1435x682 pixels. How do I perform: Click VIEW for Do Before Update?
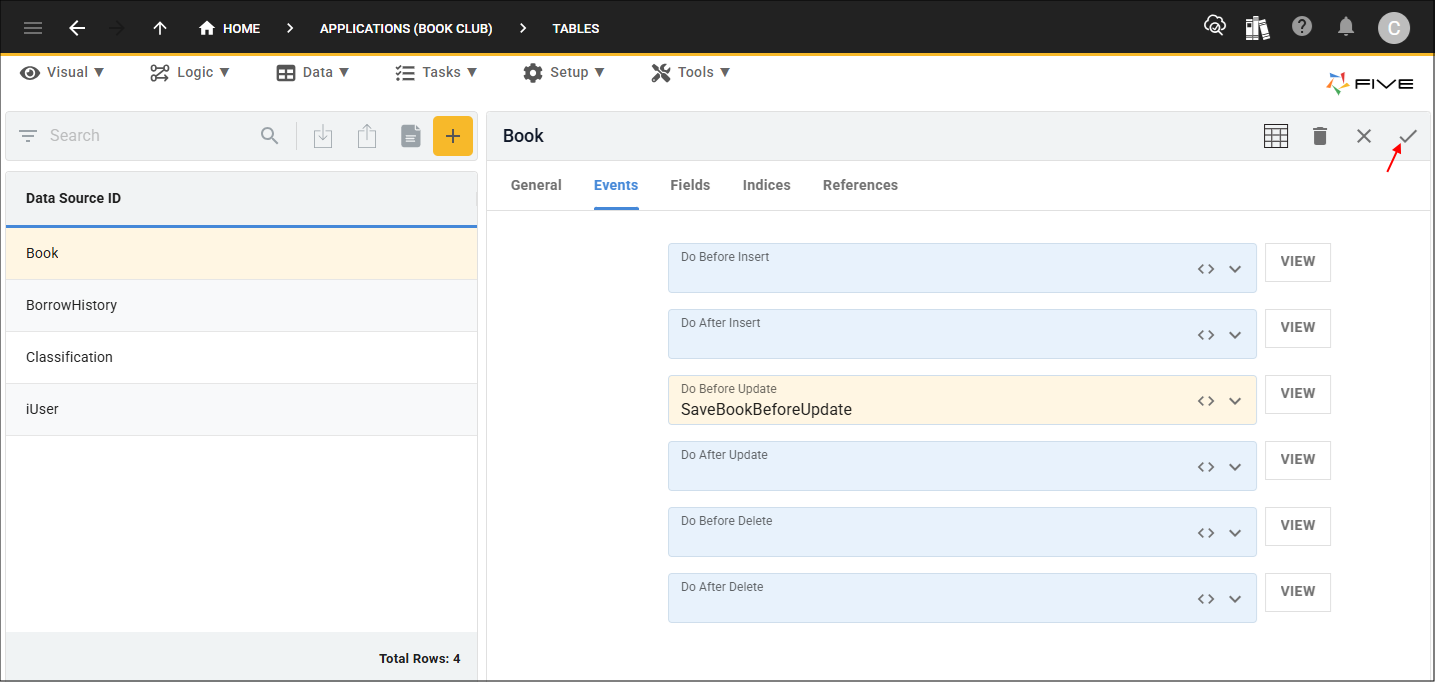[1298, 394]
